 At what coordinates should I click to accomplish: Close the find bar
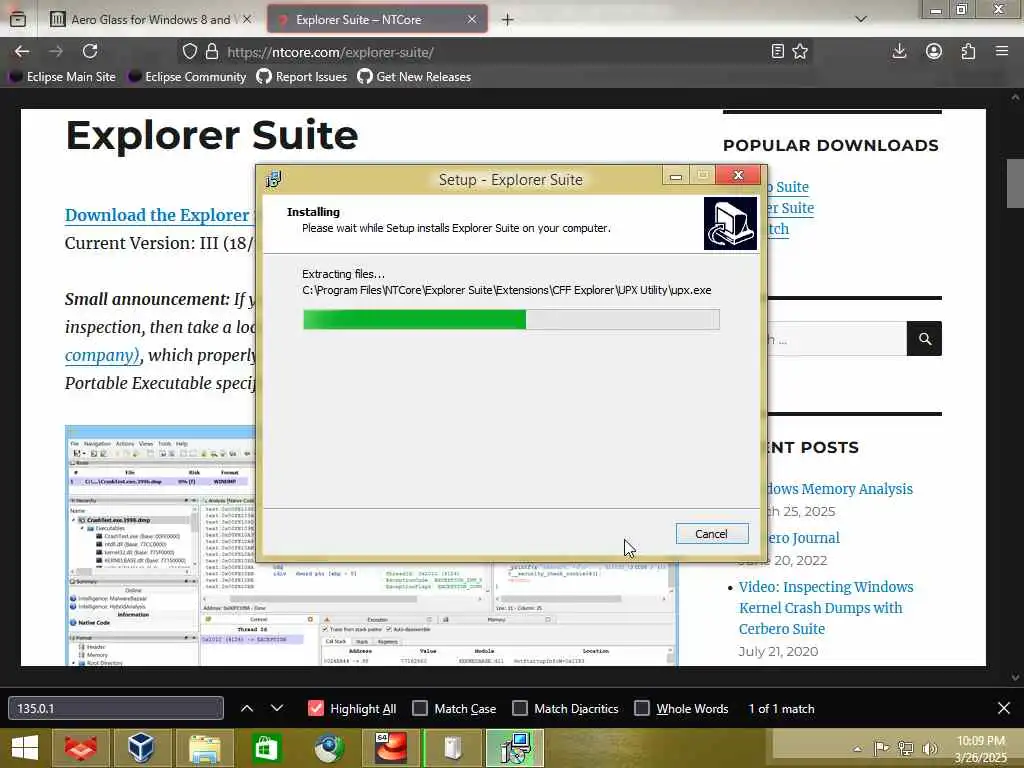point(1004,708)
